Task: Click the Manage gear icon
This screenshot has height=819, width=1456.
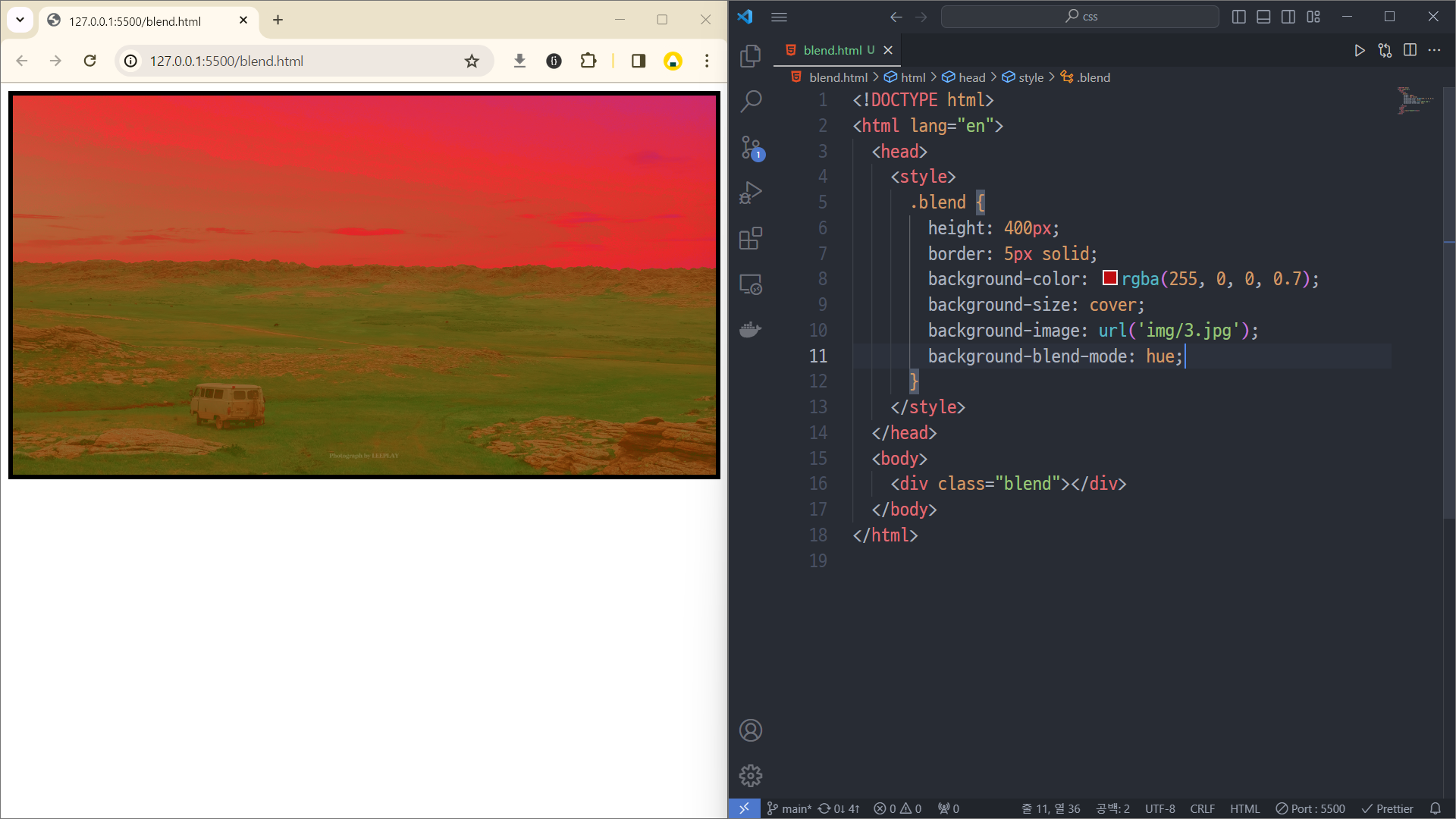Action: click(750, 775)
